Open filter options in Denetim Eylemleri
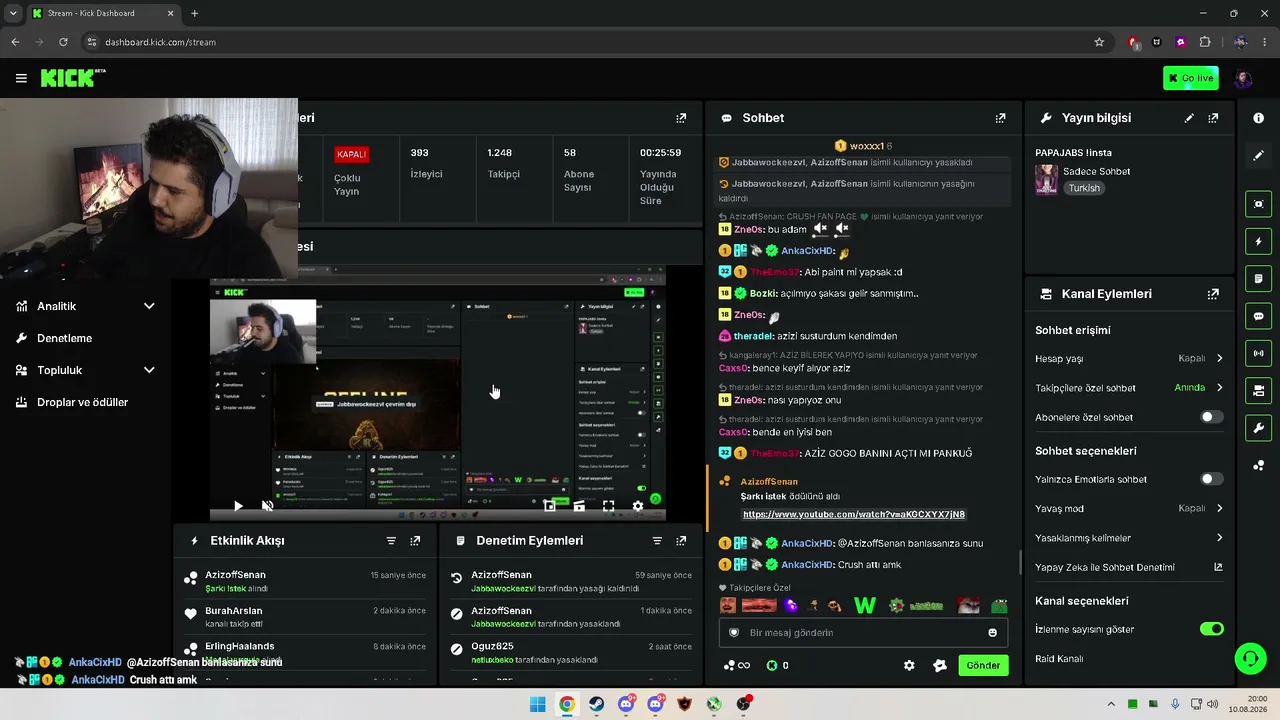The image size is (1280, 720). click(x=657, y=541)
